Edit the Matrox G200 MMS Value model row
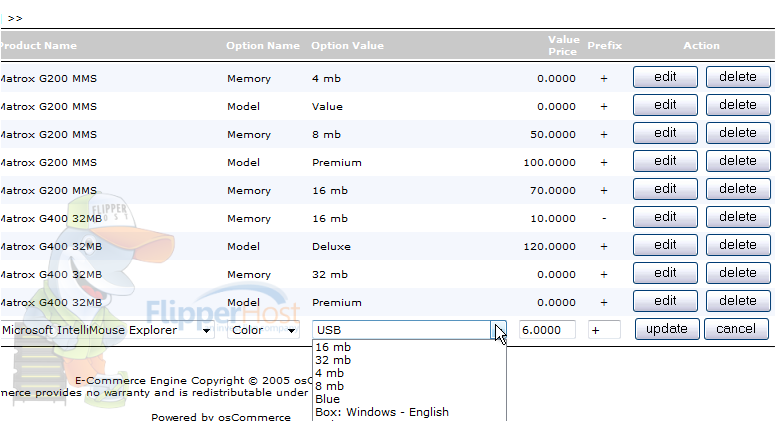Image resolution: width=776 pixels, height=422 pixels. [665, 105]
